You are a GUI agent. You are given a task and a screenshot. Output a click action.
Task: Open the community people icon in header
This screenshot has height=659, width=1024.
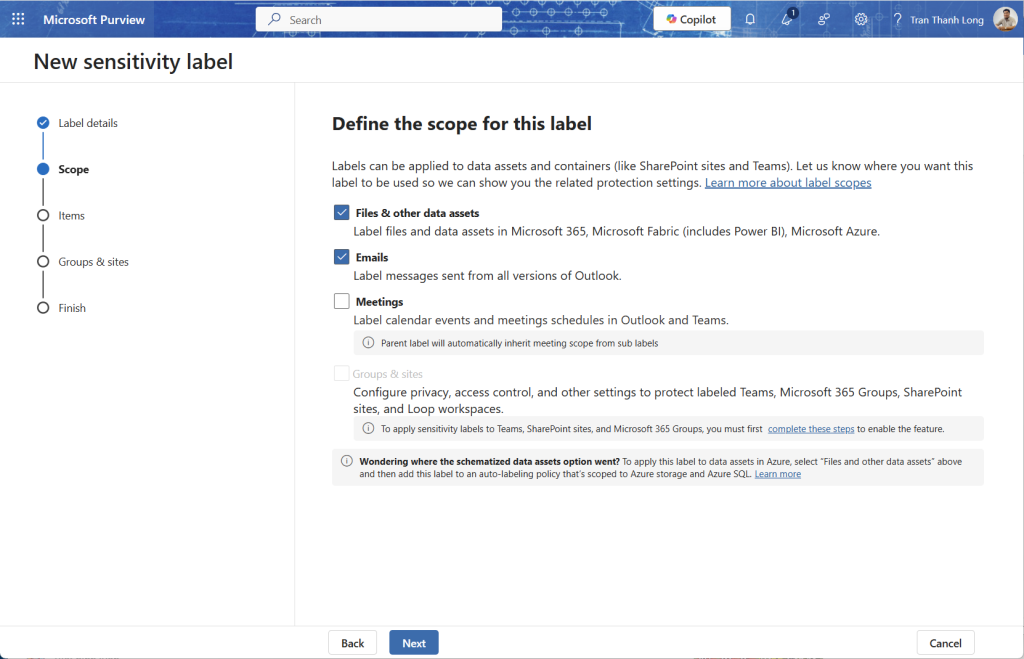(824, 19)
